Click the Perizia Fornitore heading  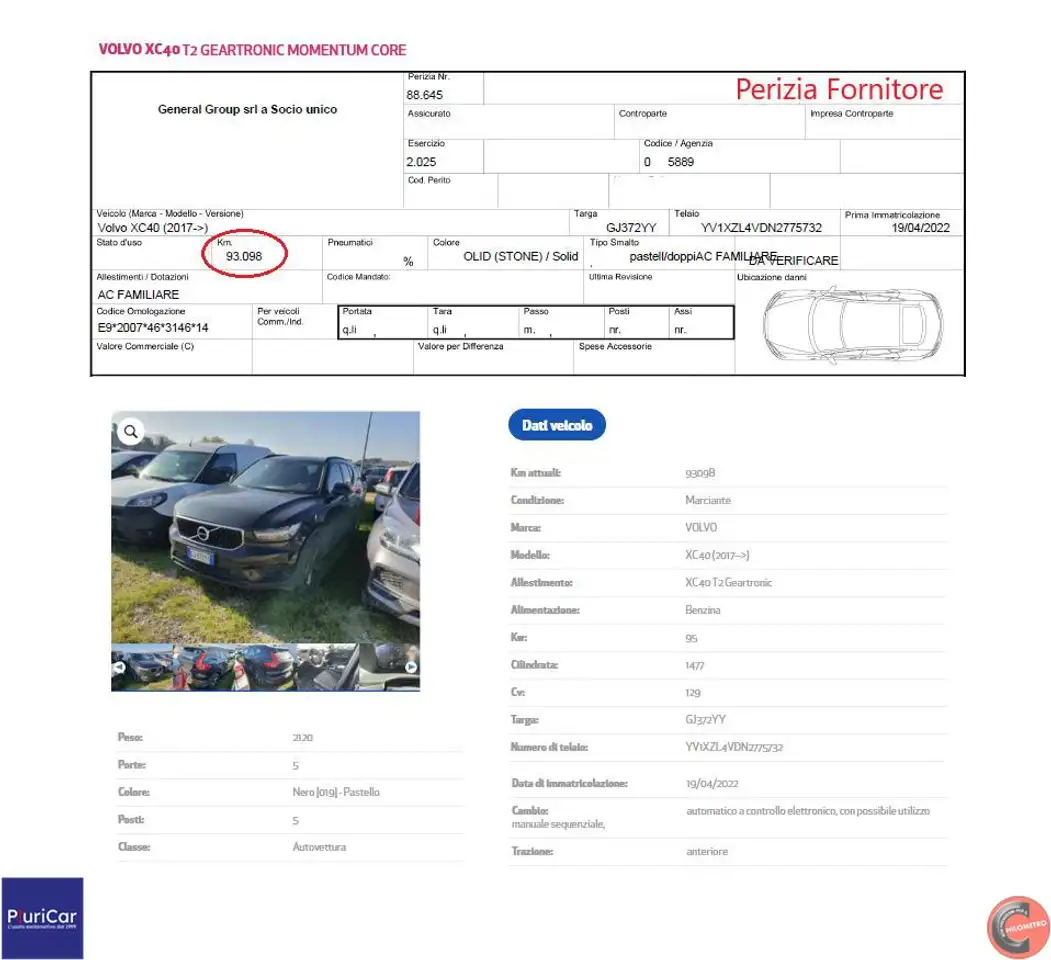(x=839, y=89)
